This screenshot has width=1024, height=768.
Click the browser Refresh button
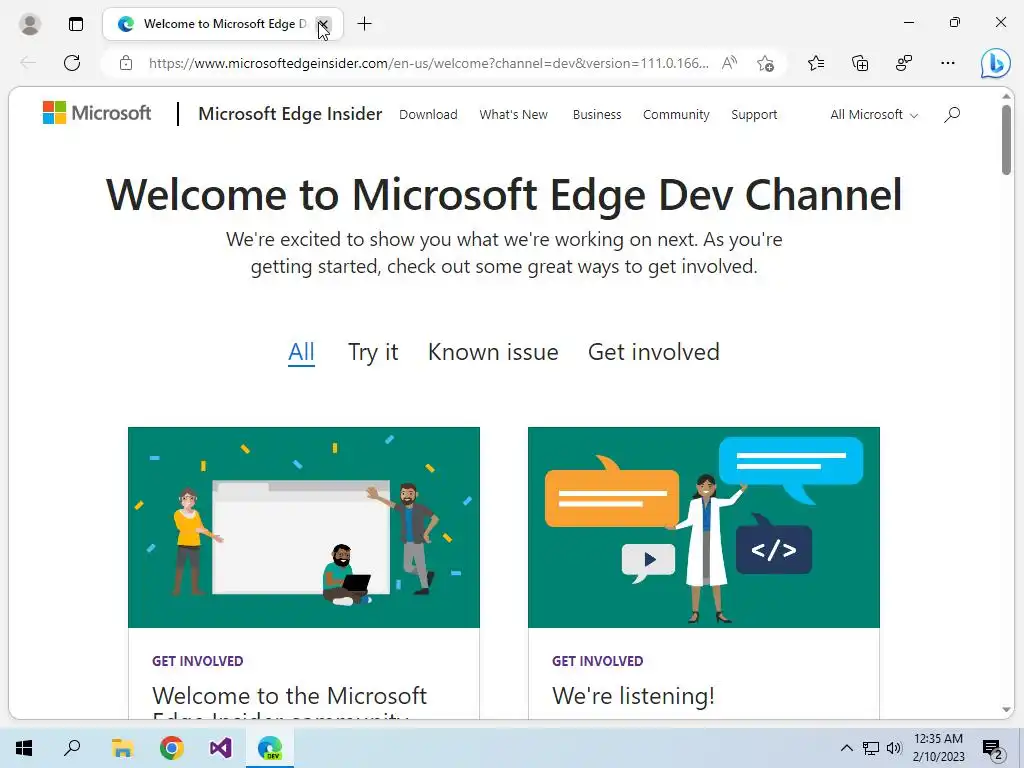72,63
